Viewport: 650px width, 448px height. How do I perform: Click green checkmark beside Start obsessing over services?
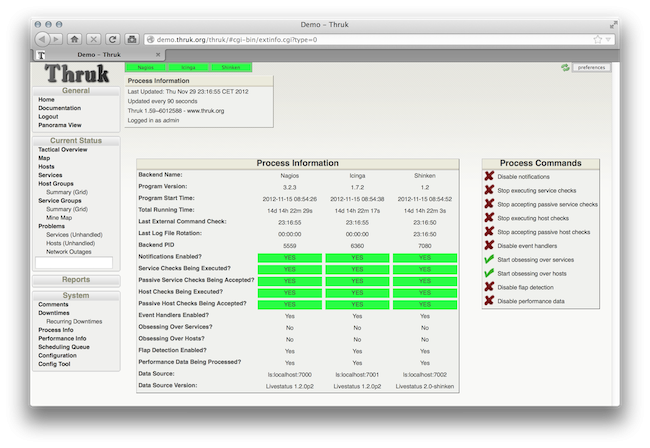(x=489, y=259)
